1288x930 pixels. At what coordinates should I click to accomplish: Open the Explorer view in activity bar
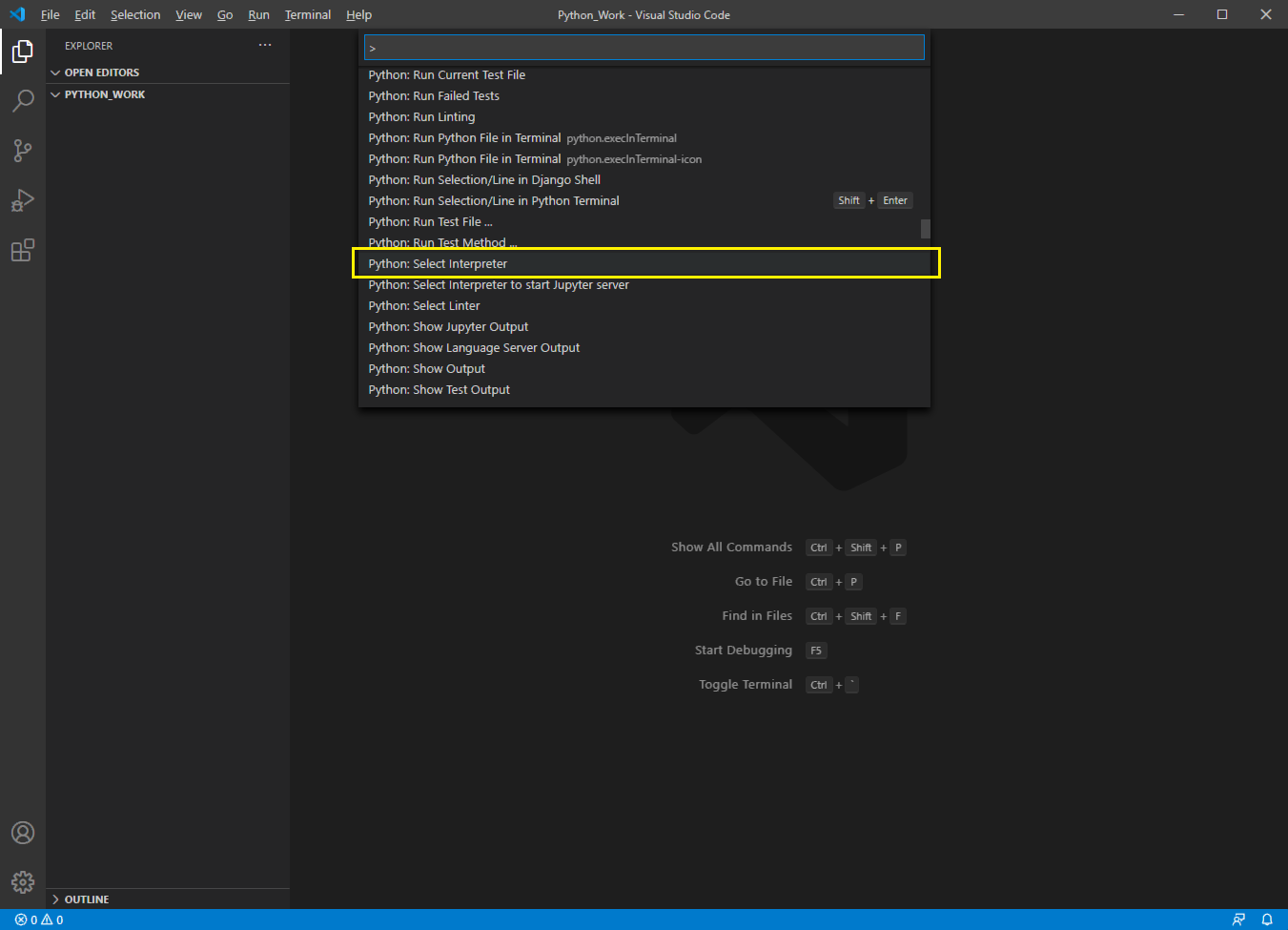click(x=23, y=52)
